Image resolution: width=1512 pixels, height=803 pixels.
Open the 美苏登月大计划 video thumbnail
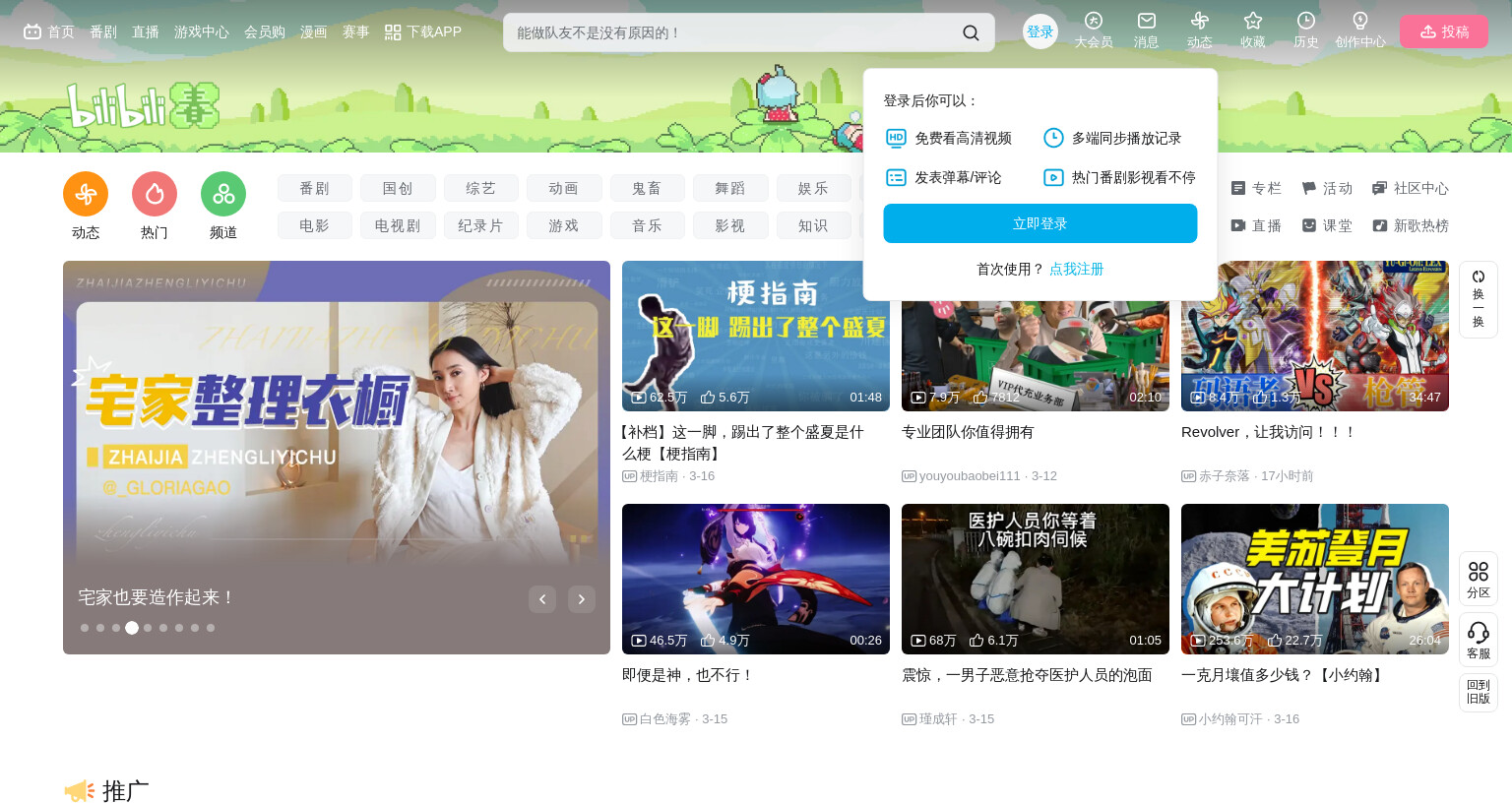[x=1315, y=579]
